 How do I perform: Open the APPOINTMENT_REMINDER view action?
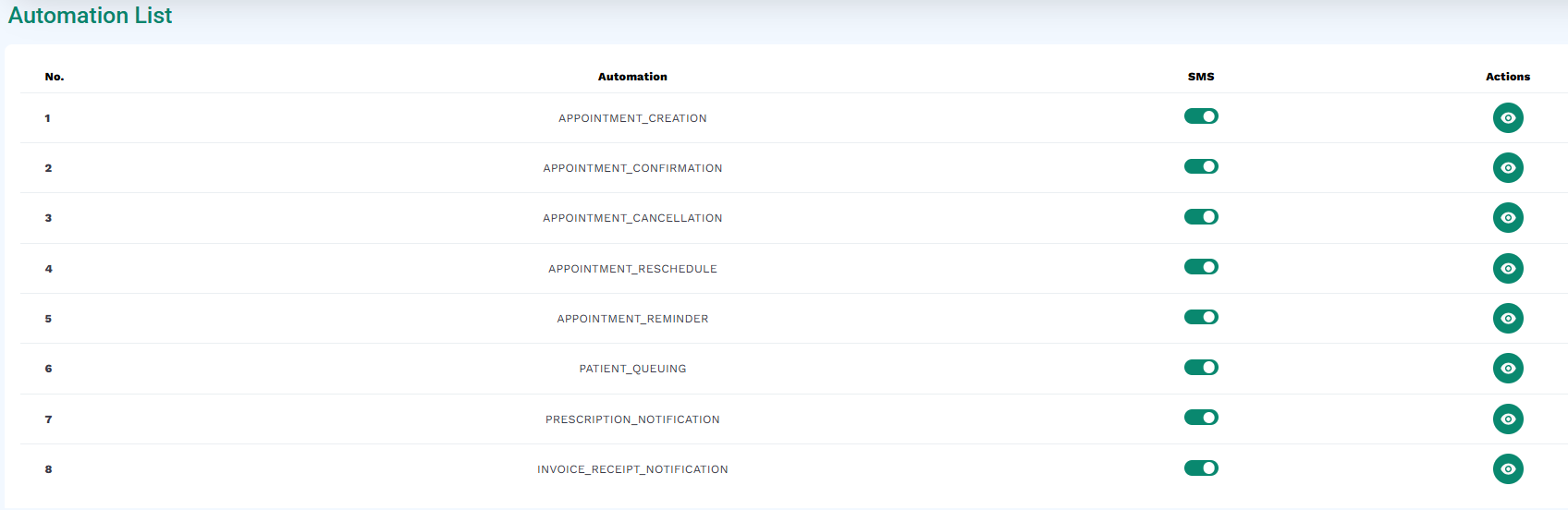coord(1508,318)
